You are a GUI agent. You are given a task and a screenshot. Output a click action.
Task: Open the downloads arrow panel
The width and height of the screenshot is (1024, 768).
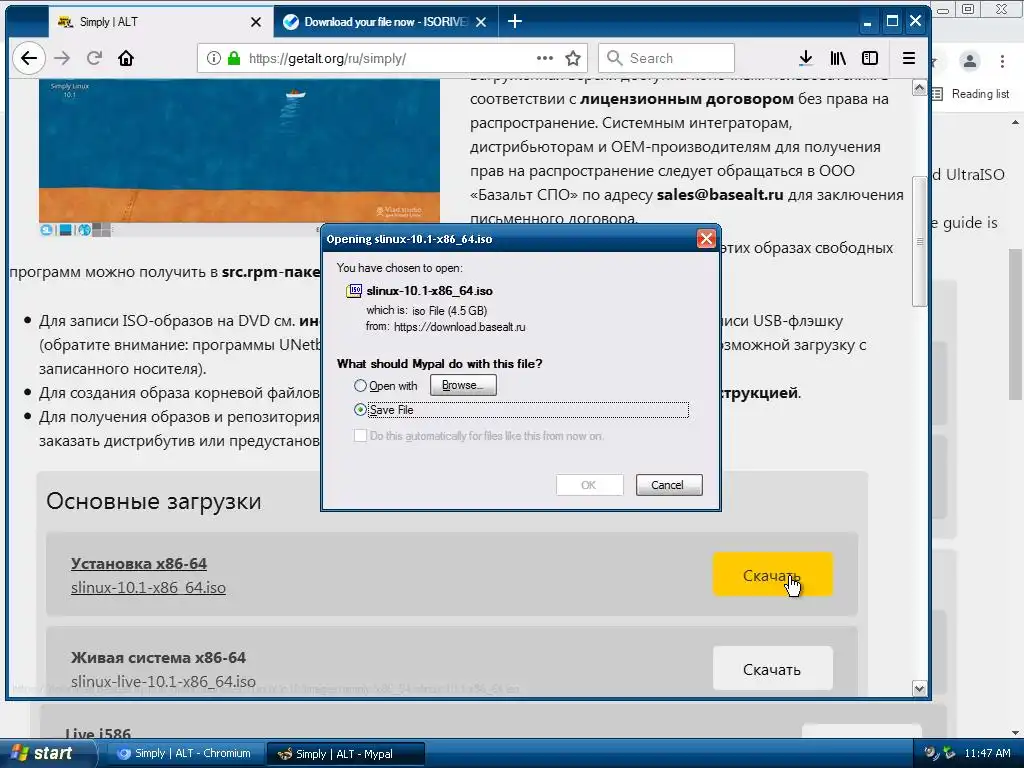point(806,58)
